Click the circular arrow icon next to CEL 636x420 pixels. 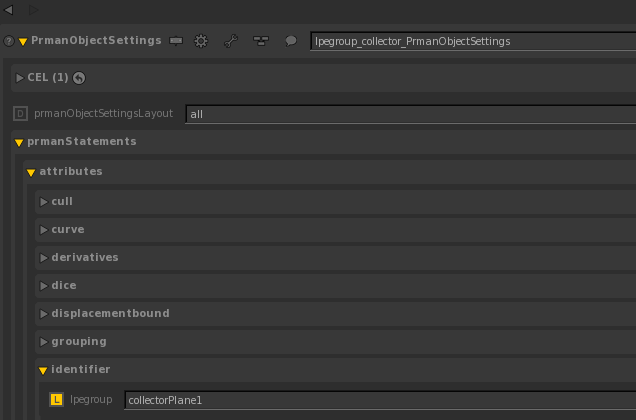pyautogui.click(x=80, y=78)
